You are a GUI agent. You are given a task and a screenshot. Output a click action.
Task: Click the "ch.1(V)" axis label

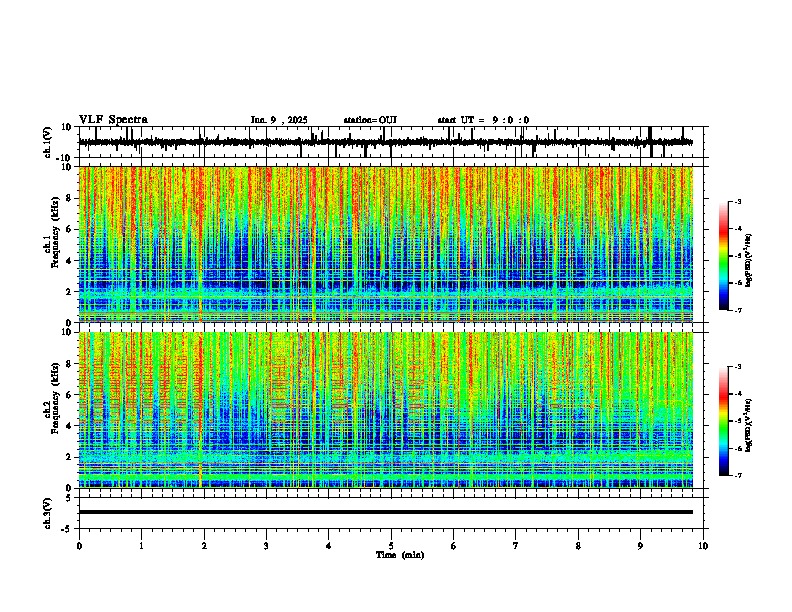click(x=47, y=142)
